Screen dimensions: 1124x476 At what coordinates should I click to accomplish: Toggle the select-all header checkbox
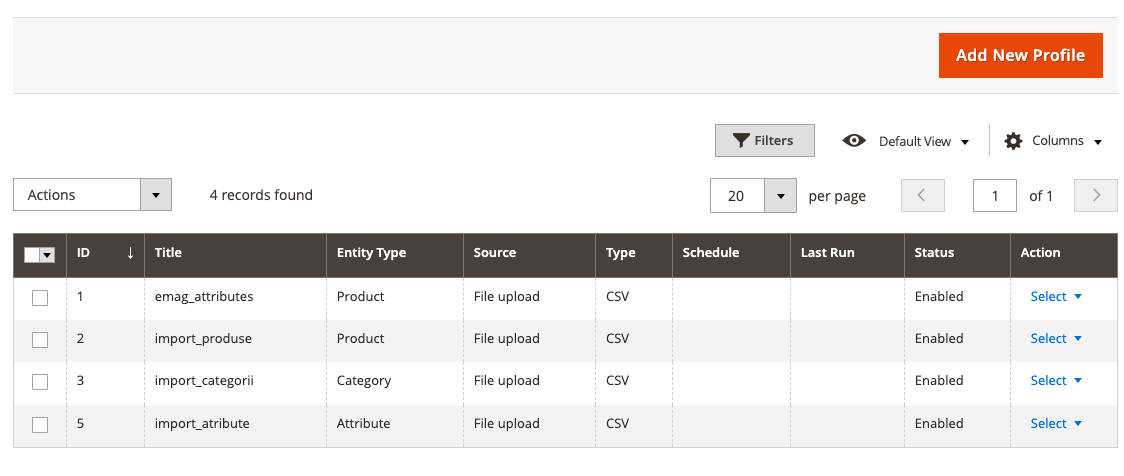click(32, 254)
